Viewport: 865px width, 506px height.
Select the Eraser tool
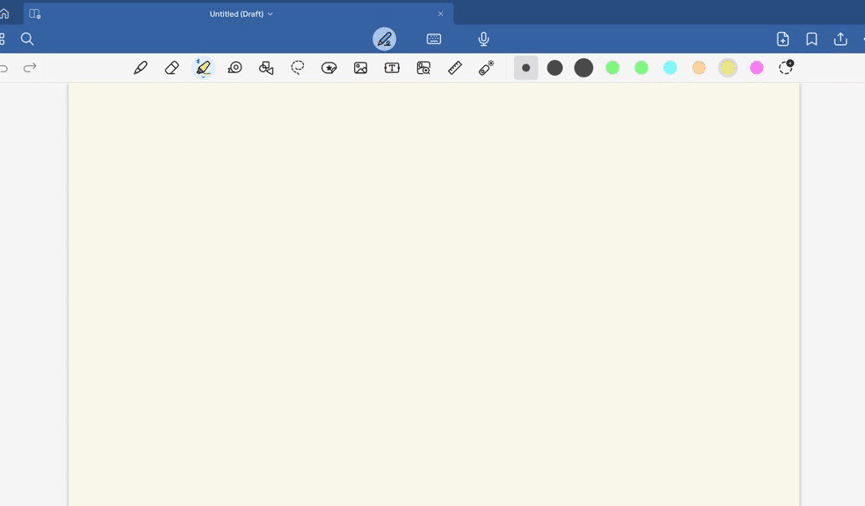(x=172, y=68)
